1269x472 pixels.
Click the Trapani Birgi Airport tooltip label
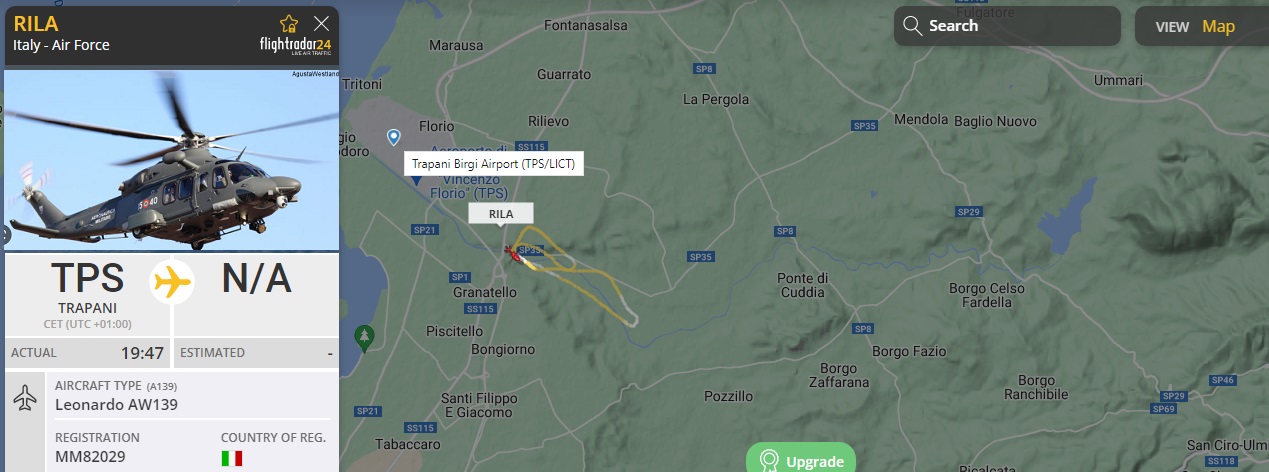(494, 164)
